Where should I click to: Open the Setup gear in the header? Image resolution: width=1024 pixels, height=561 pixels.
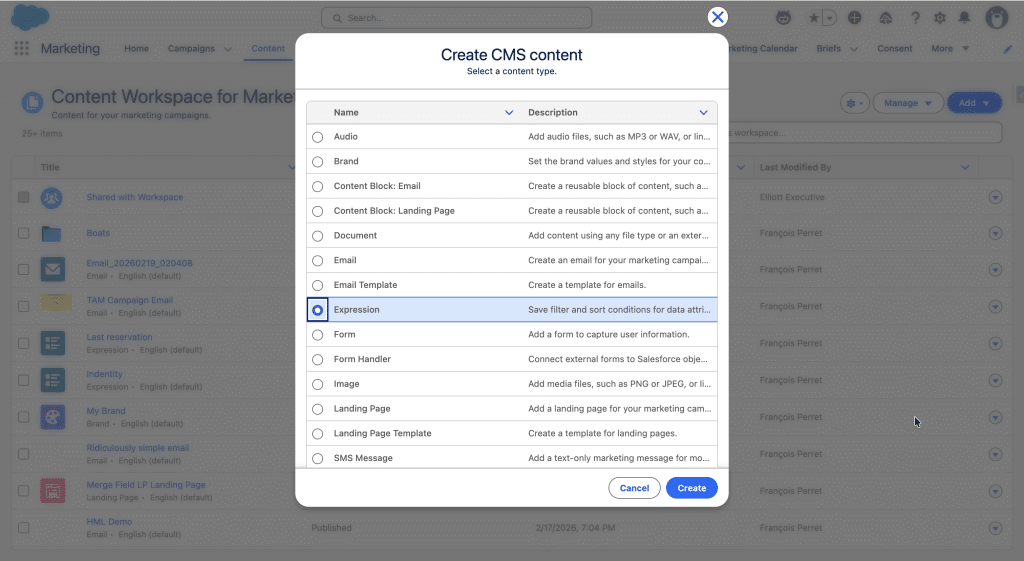[x=939, y=18]
